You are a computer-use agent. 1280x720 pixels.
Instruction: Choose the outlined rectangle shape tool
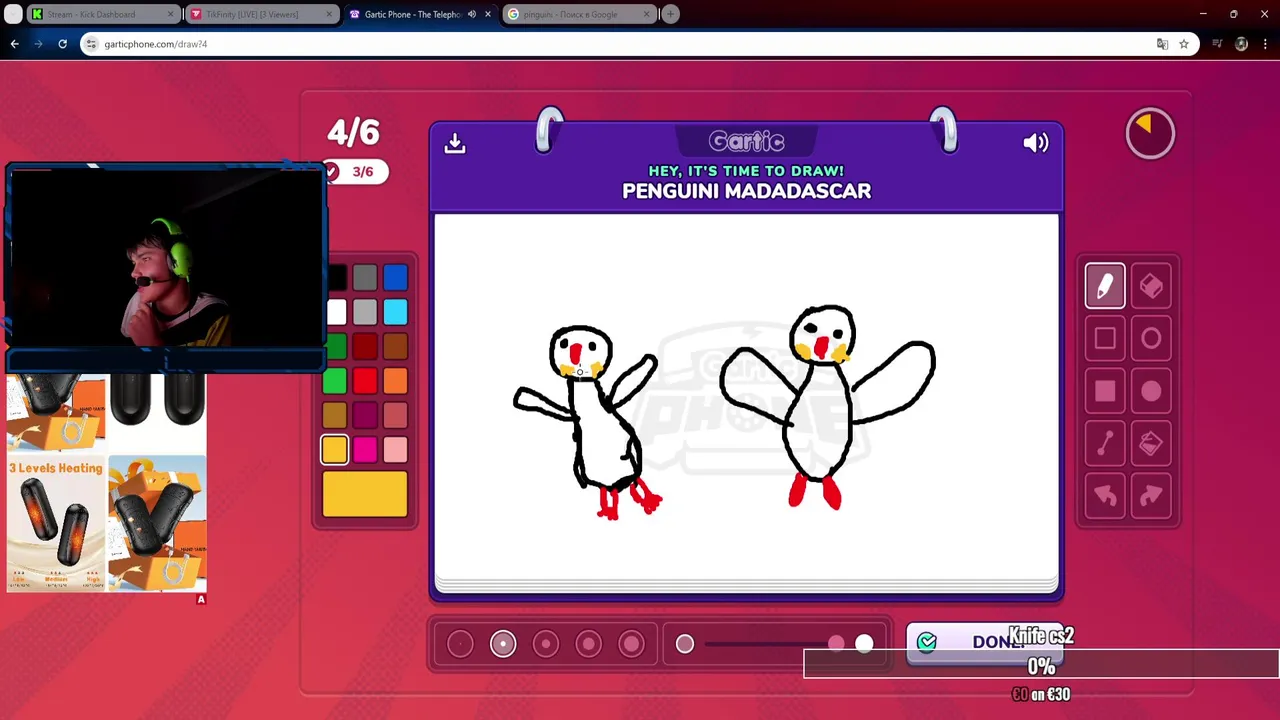[x=1105, y=339]
